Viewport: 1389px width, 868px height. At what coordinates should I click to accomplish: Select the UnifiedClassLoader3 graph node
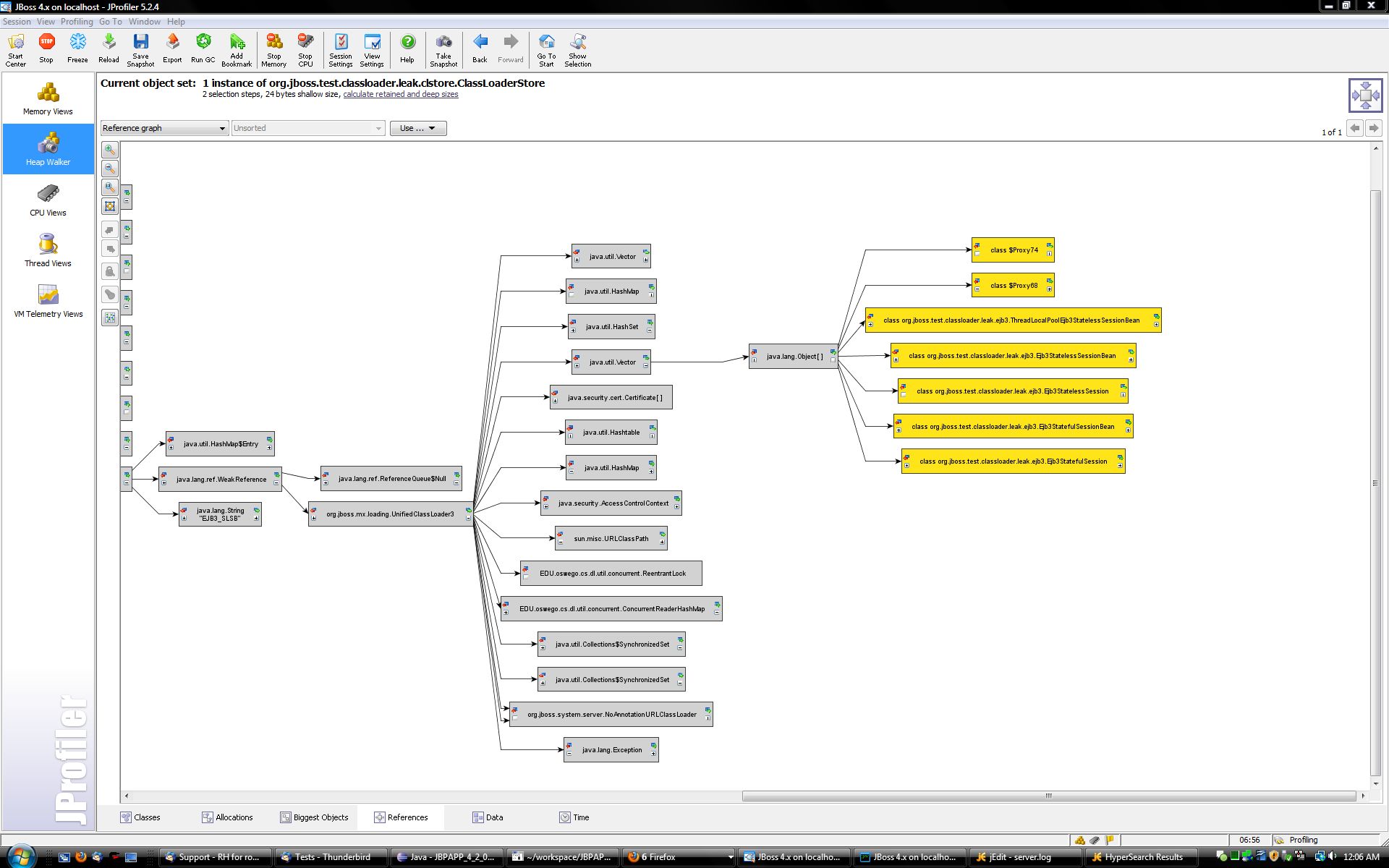coord(390,514)
